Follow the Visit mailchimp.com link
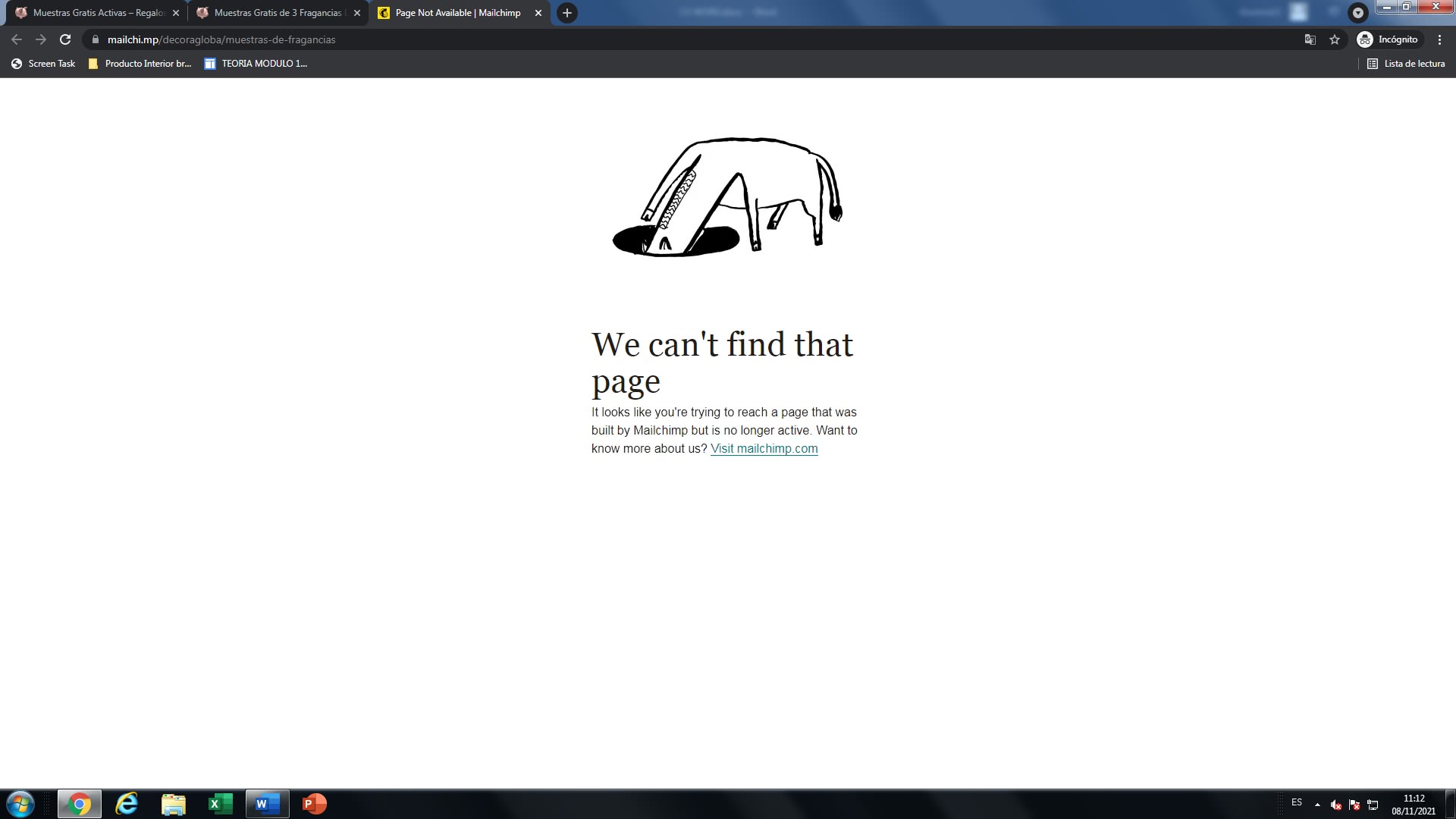 click(x=764, y=448)
